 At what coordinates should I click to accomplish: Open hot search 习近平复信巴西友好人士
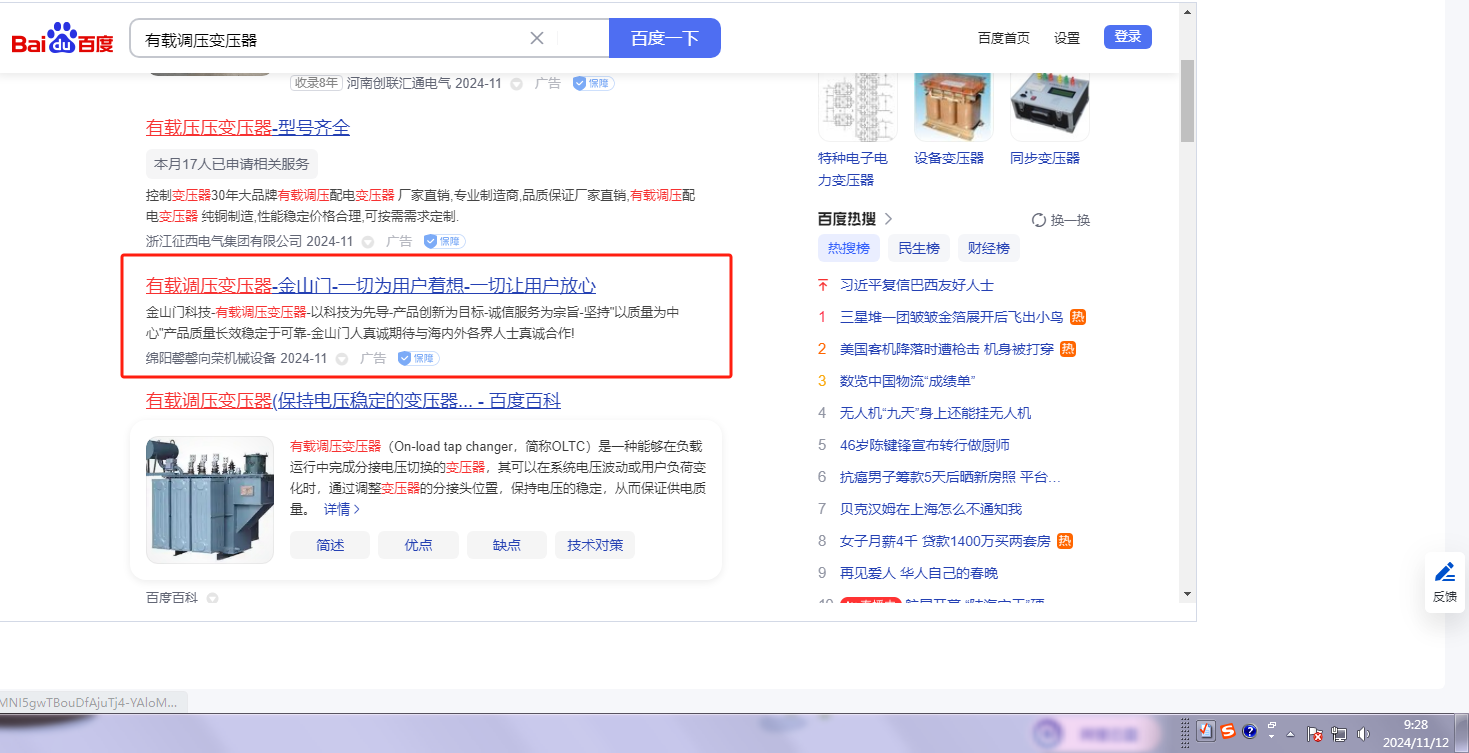[917, 285]
